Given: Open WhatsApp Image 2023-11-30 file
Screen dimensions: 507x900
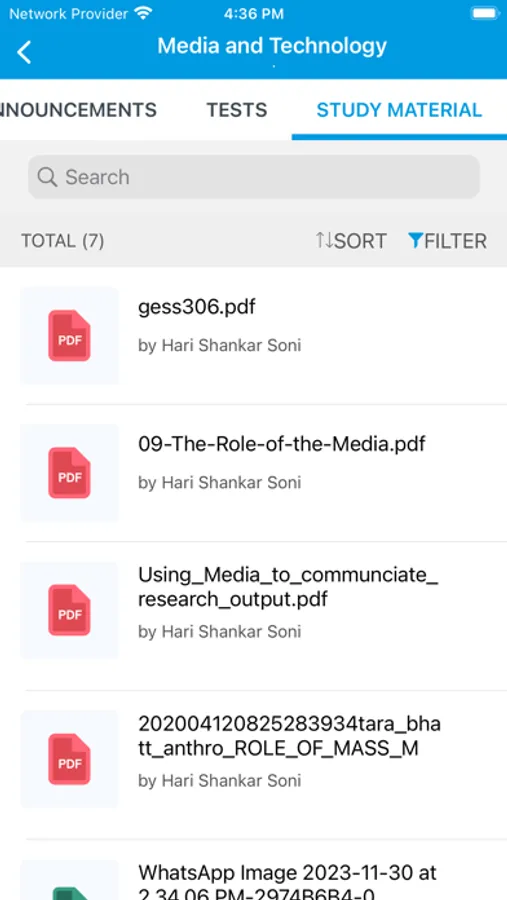Looking at the screenshot, I should [287, 883].
